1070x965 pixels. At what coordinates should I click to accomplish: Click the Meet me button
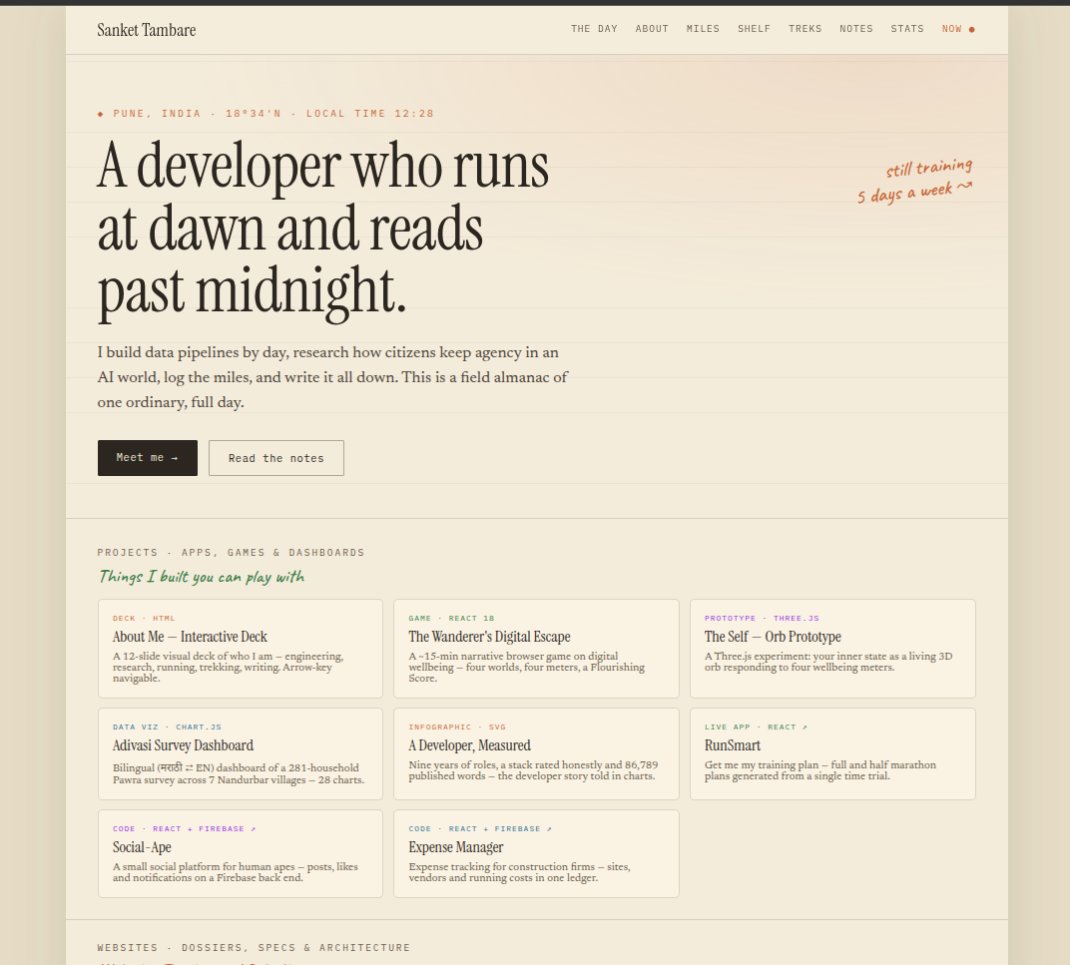tap(147, 458)
